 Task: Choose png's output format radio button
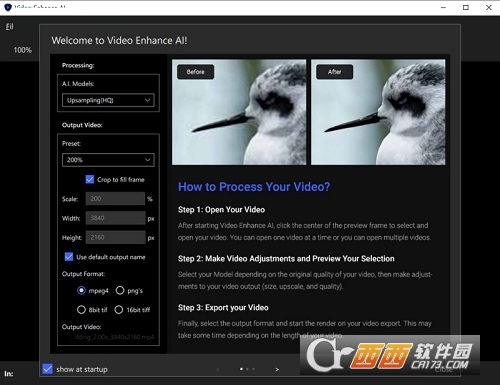point(120,290)
